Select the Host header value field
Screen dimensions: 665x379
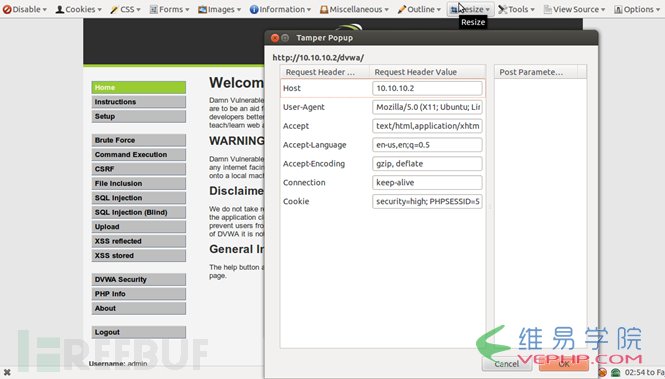coord(427,88)
